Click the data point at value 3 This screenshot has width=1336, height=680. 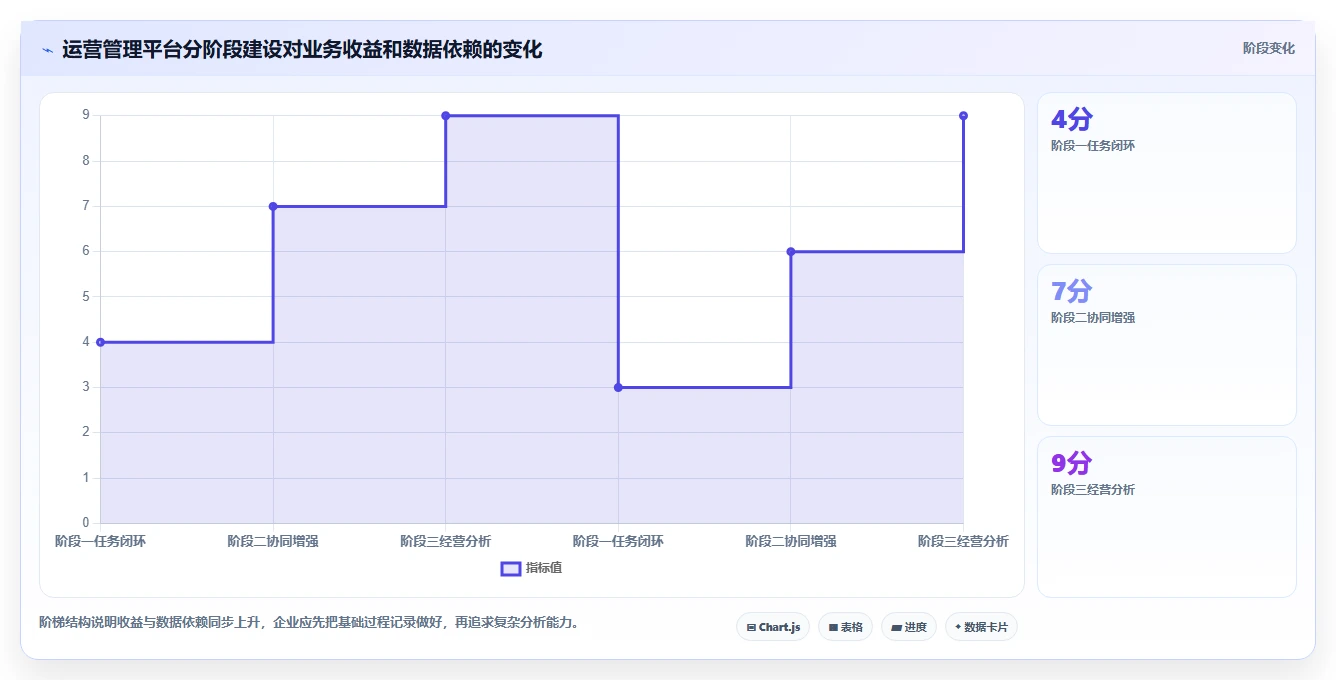pyautogui.click(x=618, y=387)
